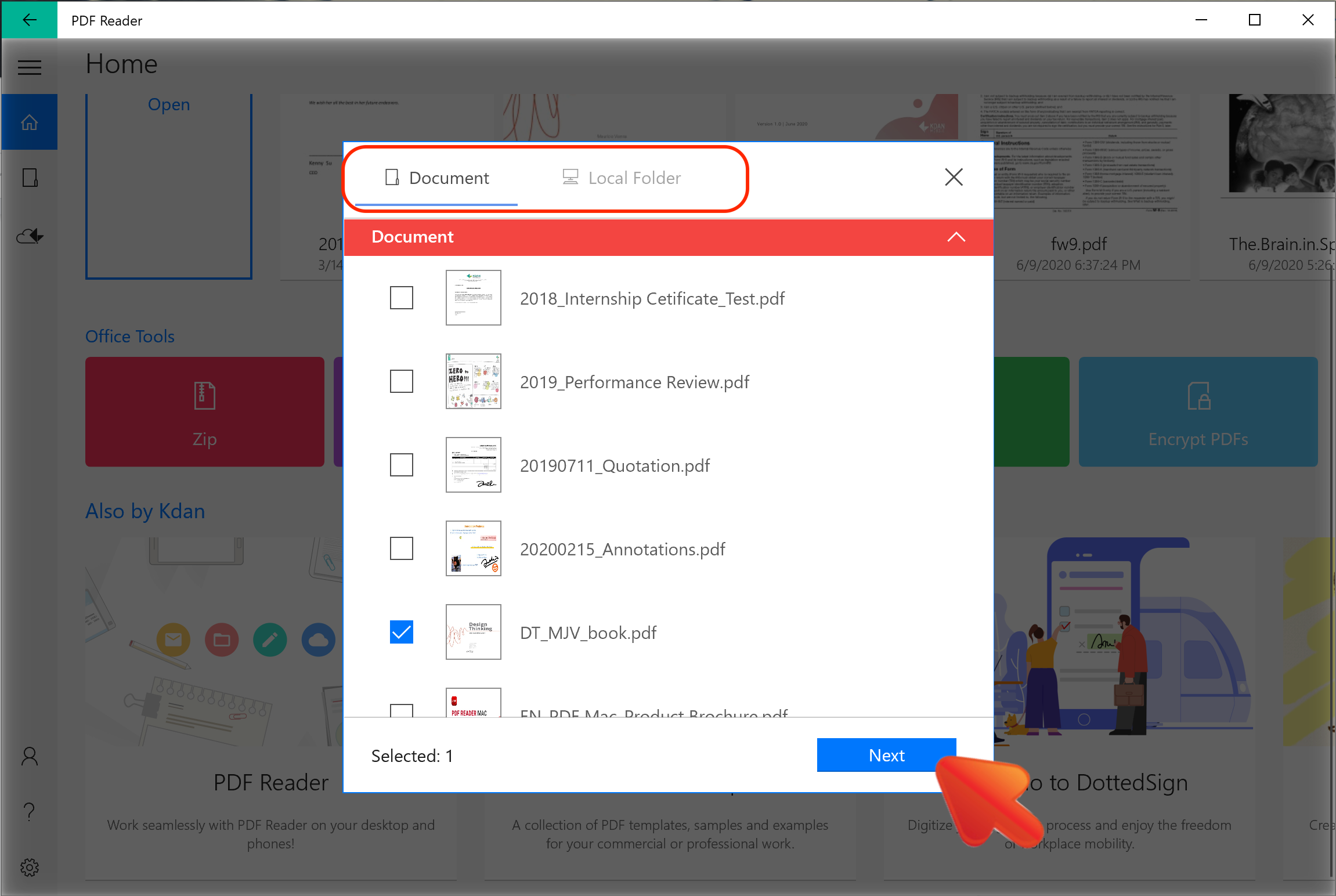The width and height of the screenshot is (1336, 896).
Task: Click the Office Tools heading
Action: pyautogui.click(x=130, y=337)
